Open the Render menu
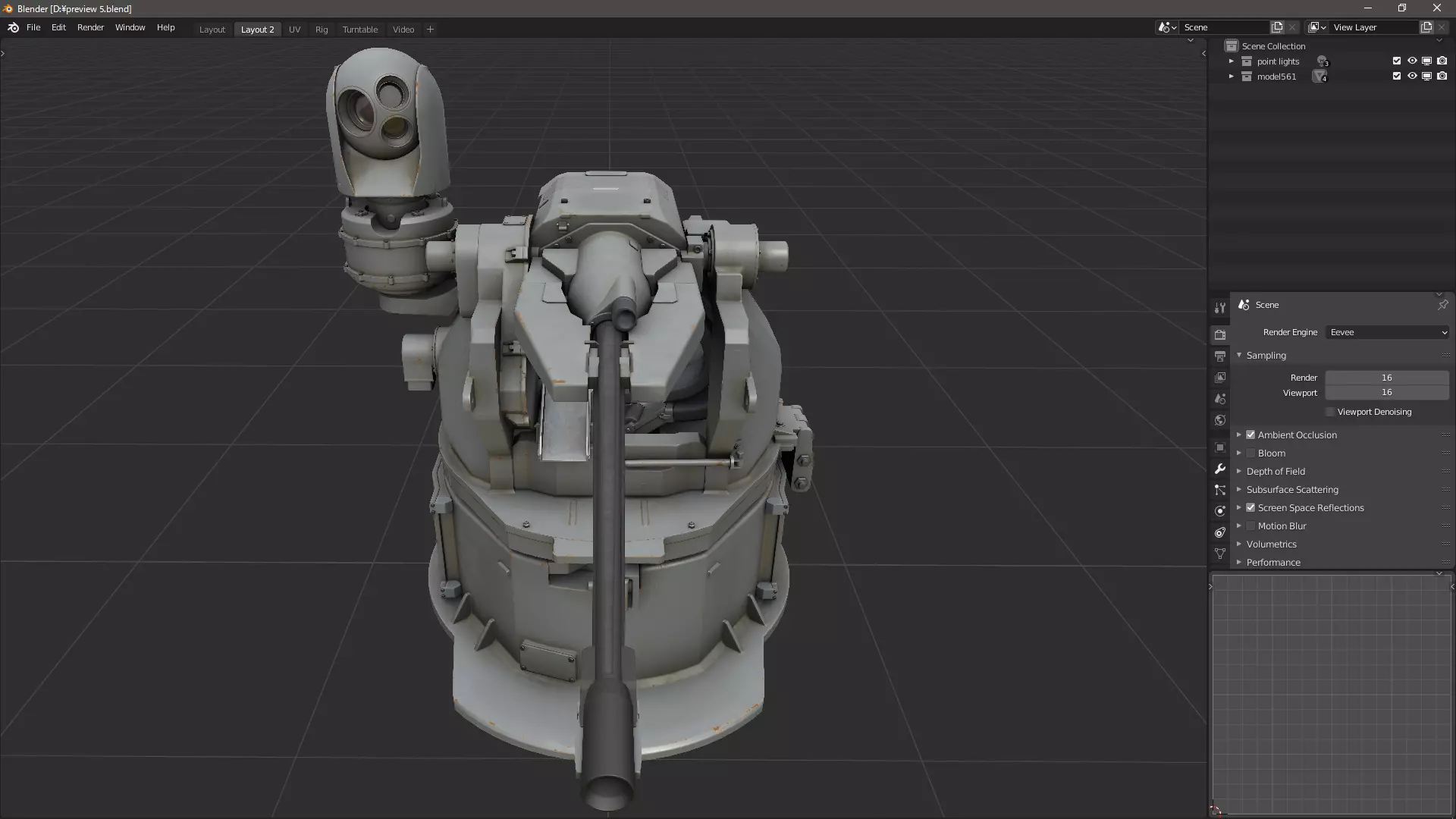The image size is (1456, 819). pyautogui.click(x=90, y=27)
